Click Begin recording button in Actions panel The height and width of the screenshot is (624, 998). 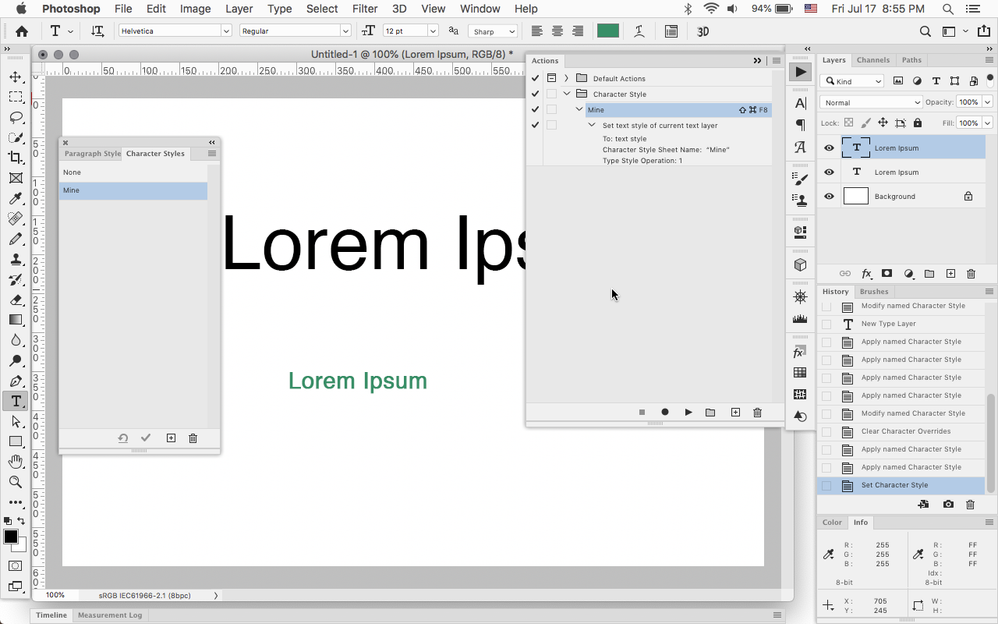[665, 412]
